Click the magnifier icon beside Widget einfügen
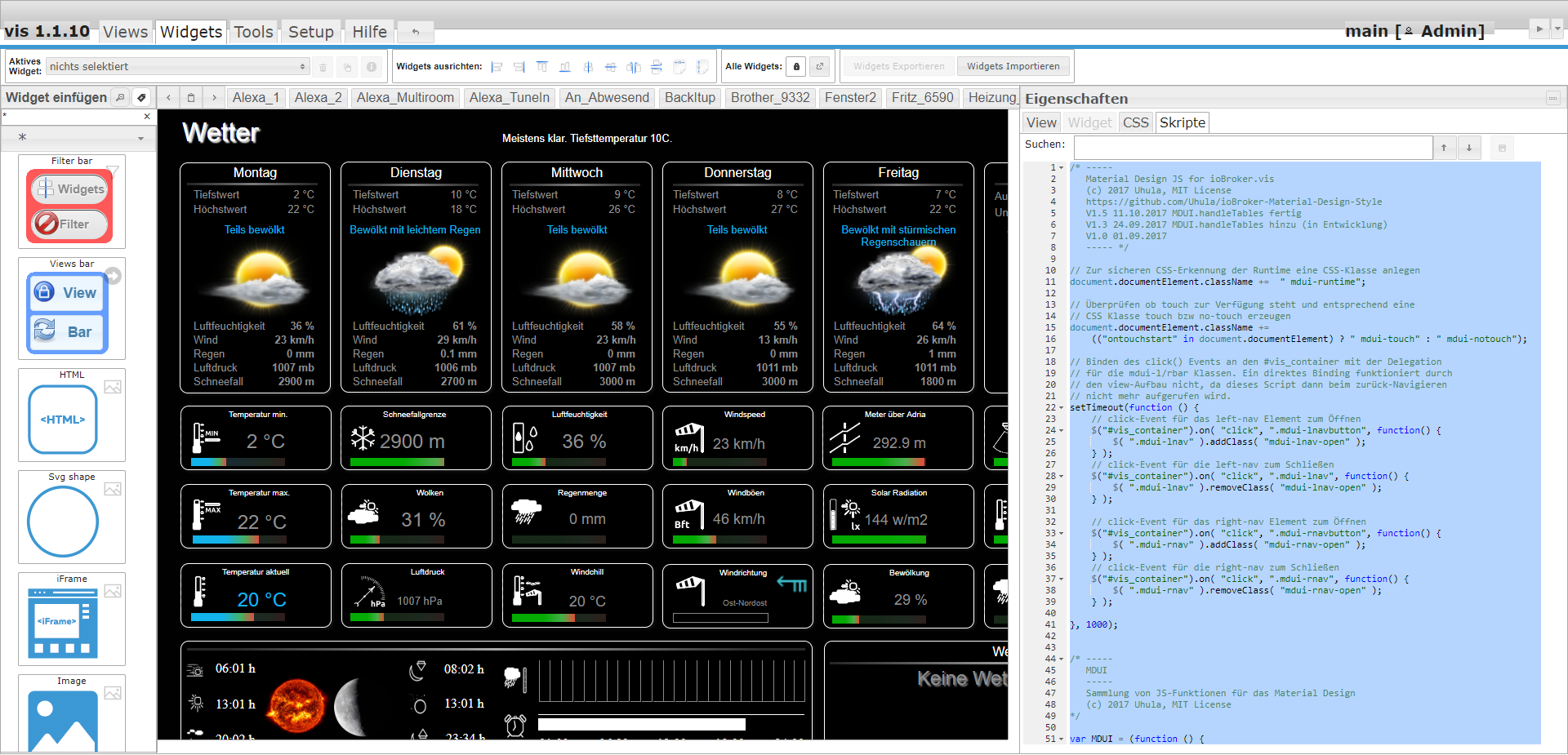 coord(120,98)
